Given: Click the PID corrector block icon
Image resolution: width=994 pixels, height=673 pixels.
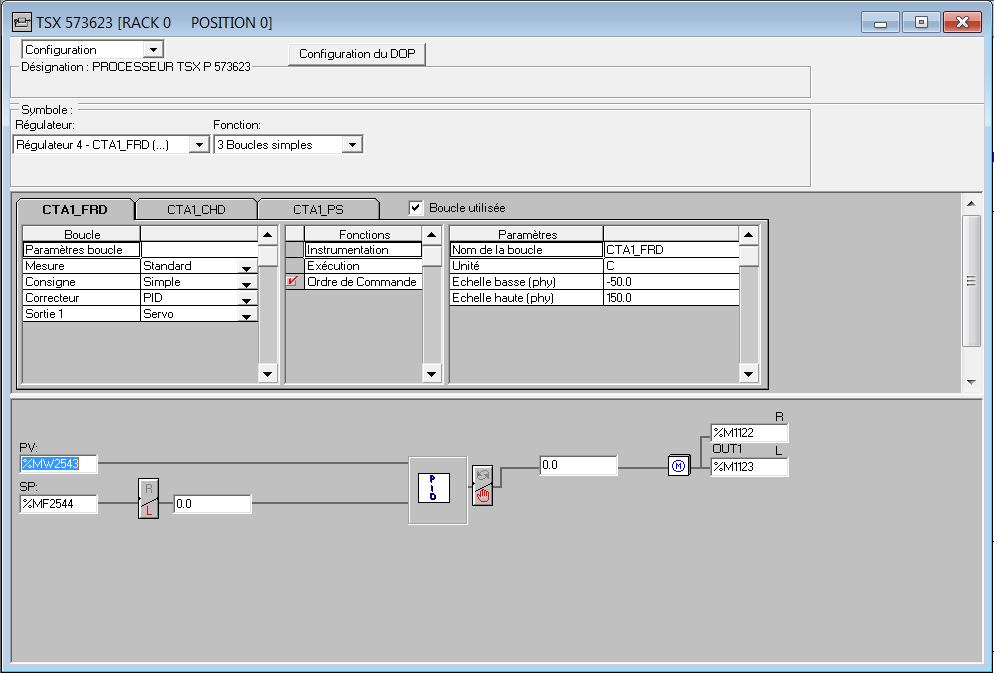Looking at the screenshot, I should coord(433,489).
